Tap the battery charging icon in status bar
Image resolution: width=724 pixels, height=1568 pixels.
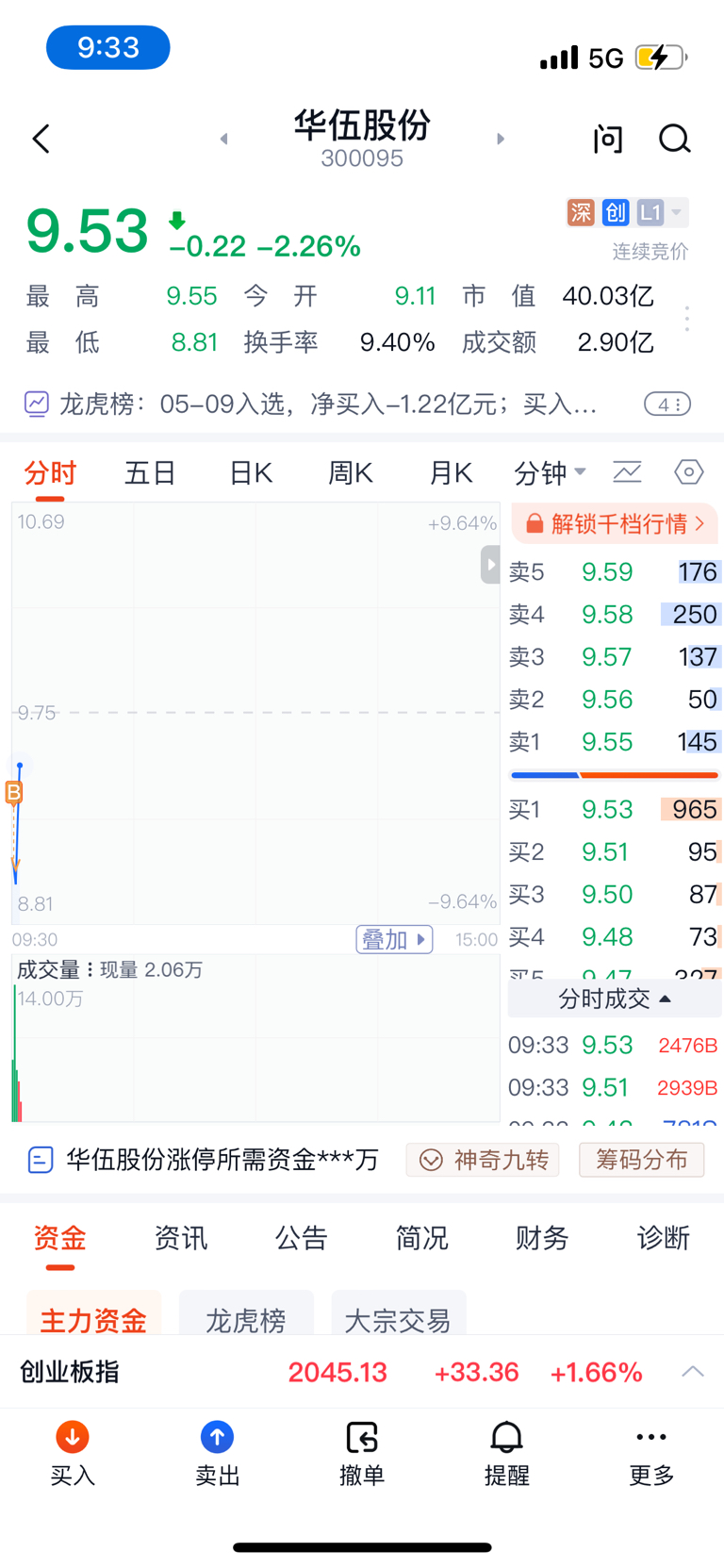(661, 58)
